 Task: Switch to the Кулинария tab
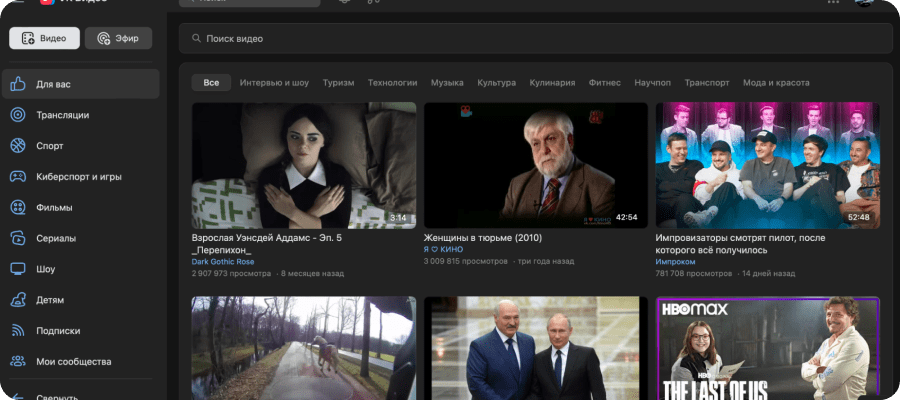(x=552, y=83)
